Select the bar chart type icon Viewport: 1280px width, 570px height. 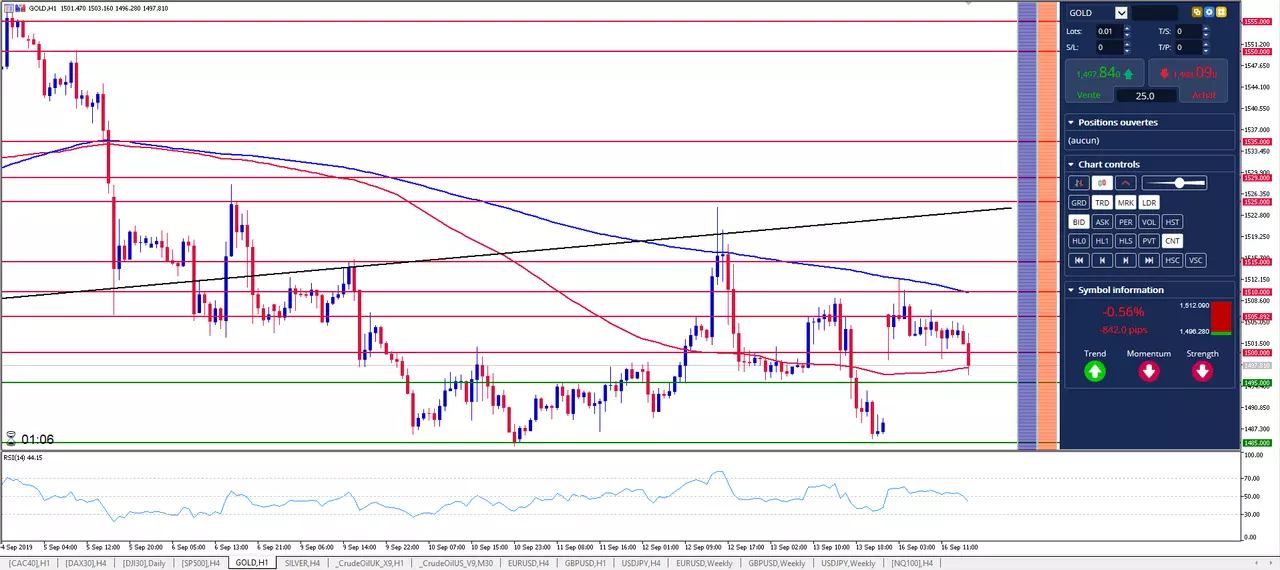[x=1078, y=183]
